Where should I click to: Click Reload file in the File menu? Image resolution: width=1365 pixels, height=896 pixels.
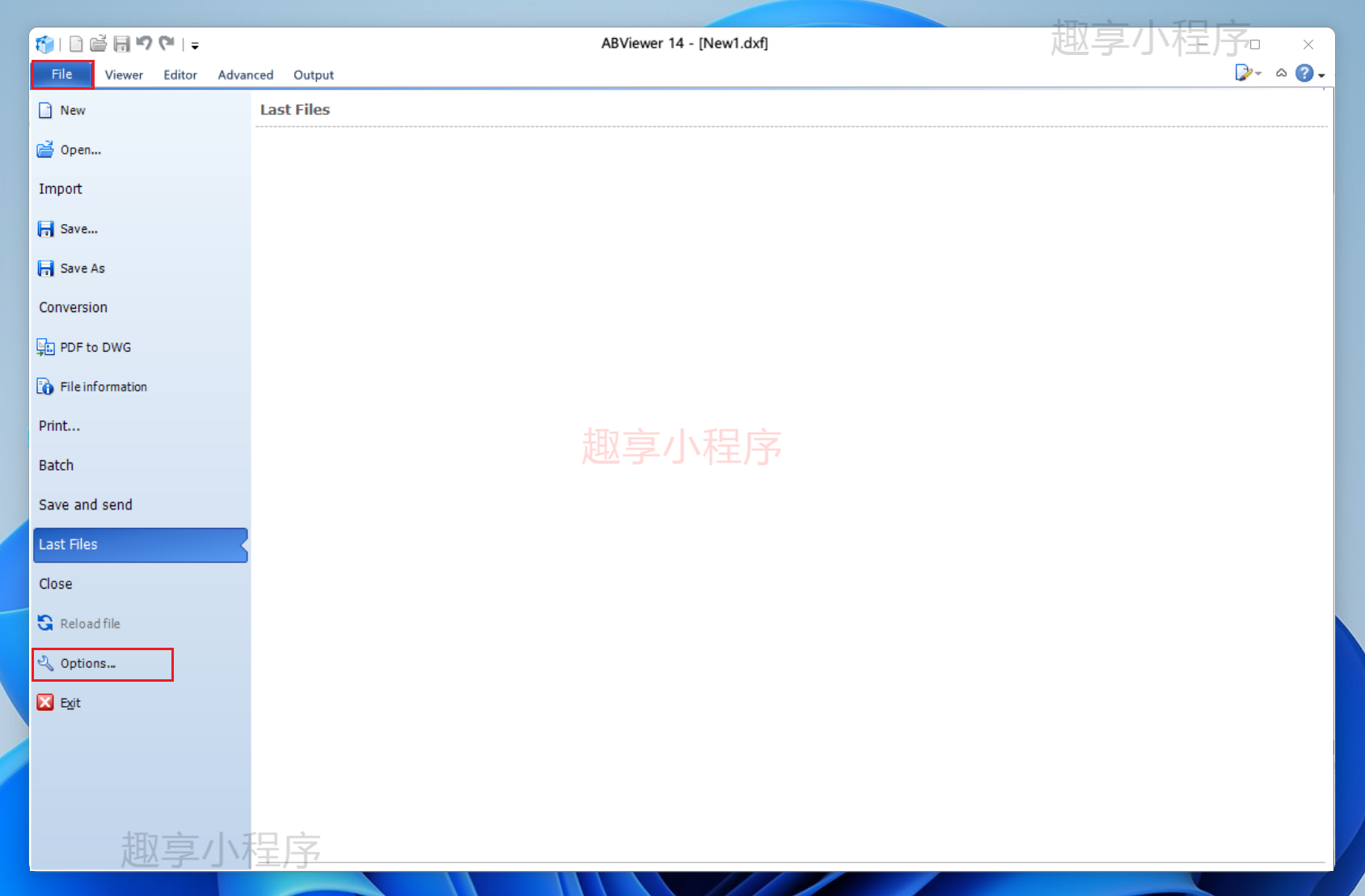(x=140, y=623)
